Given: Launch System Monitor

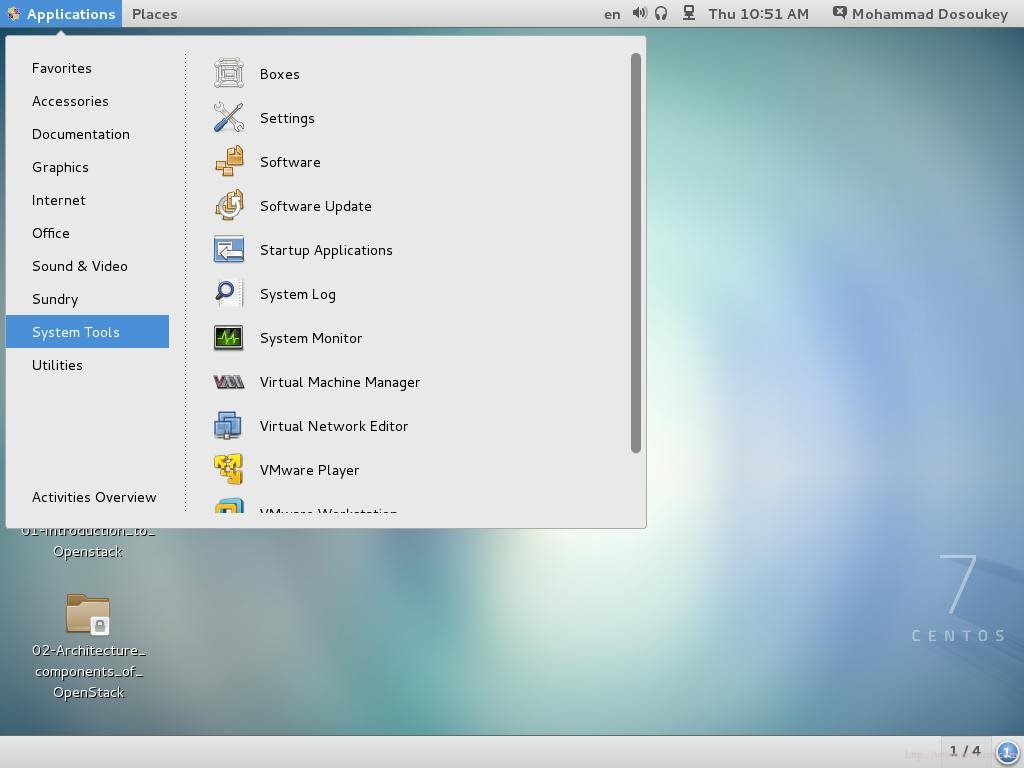Looking at the screenshot, I should (310, 338).
